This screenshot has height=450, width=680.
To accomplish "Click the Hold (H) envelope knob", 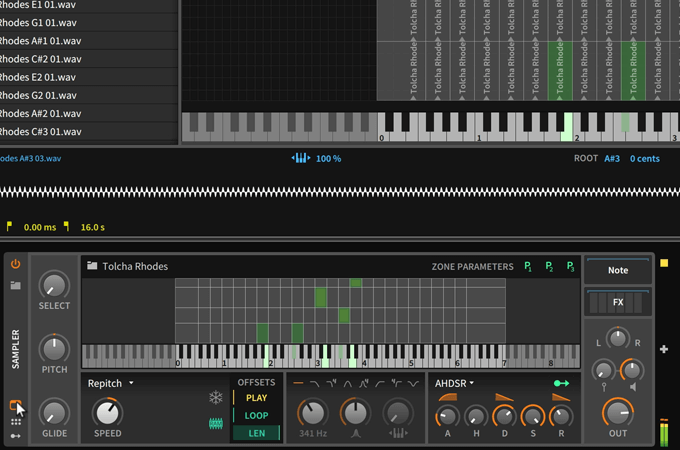I will pyautogui.click(x=476, y=417).
